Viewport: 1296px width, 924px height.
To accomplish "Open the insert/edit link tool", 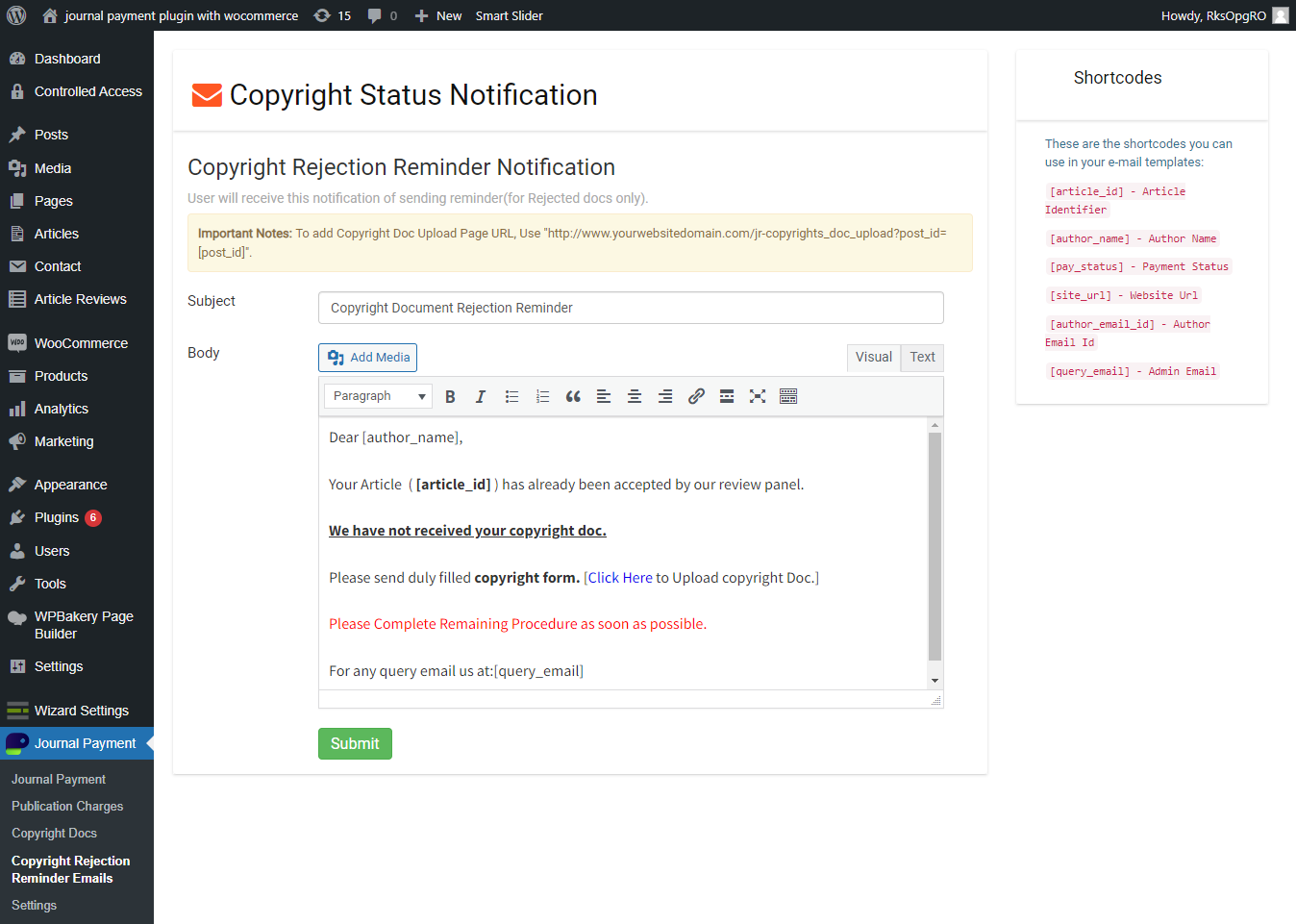I will click(x=696, y=396).
